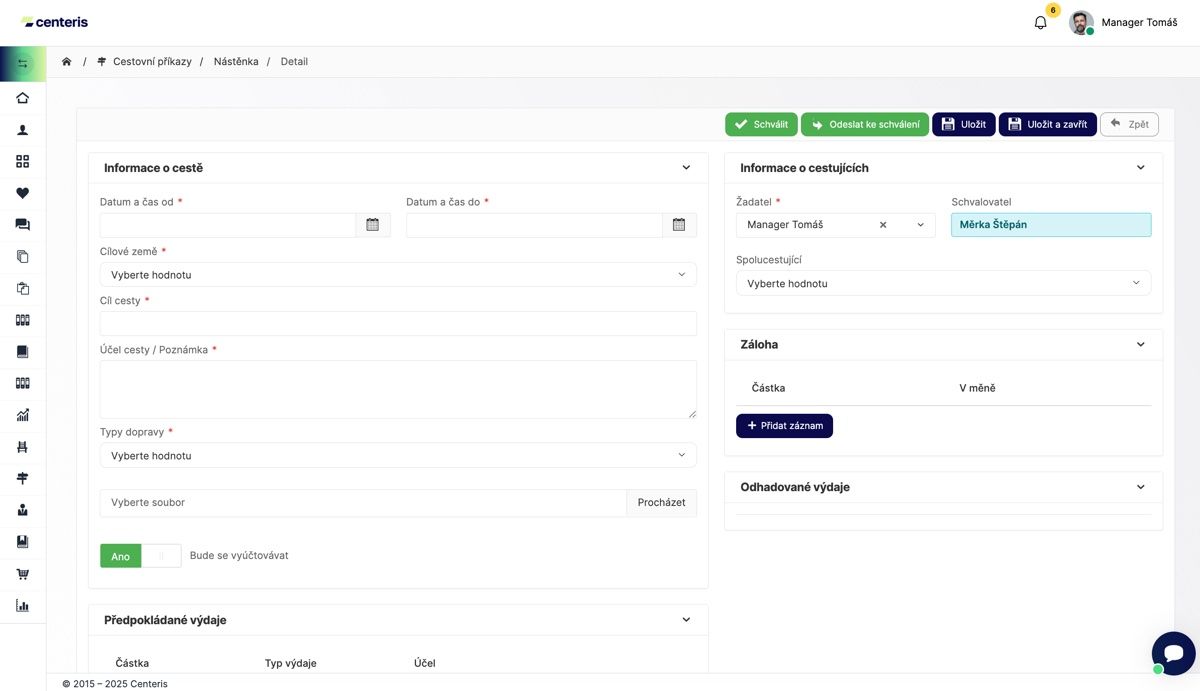Collapse the Informace o cestujících panel
The image size is (1200, 691).
(x=1141, y=168)
